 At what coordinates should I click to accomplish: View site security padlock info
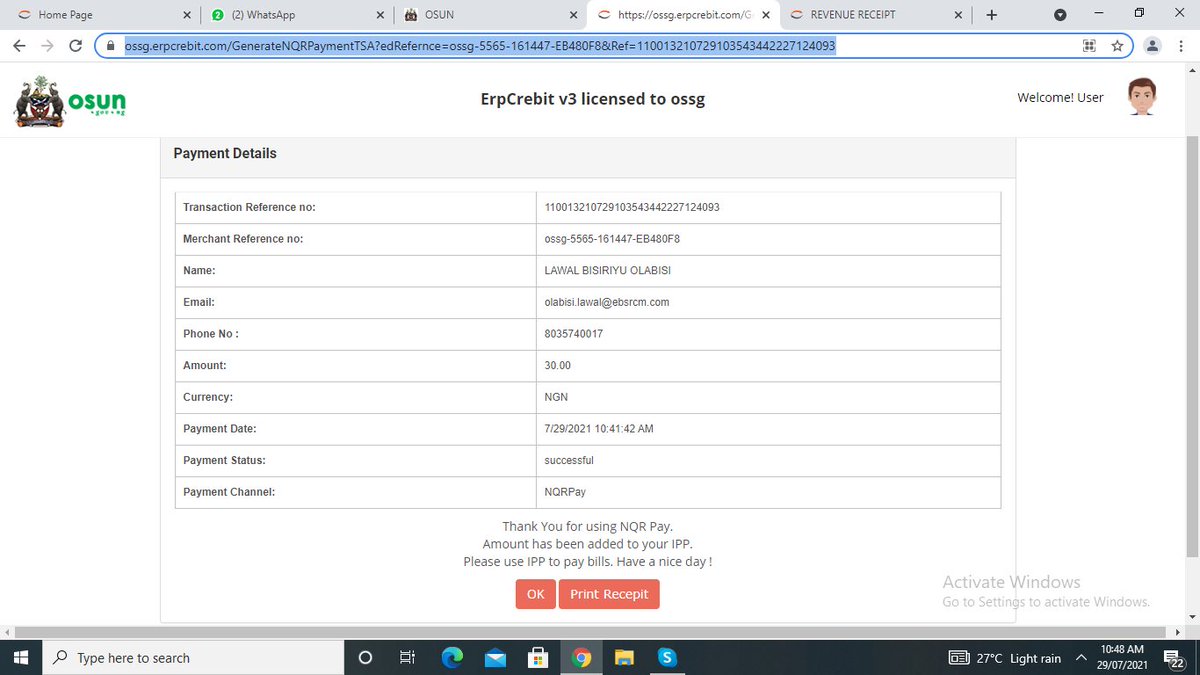110,45
